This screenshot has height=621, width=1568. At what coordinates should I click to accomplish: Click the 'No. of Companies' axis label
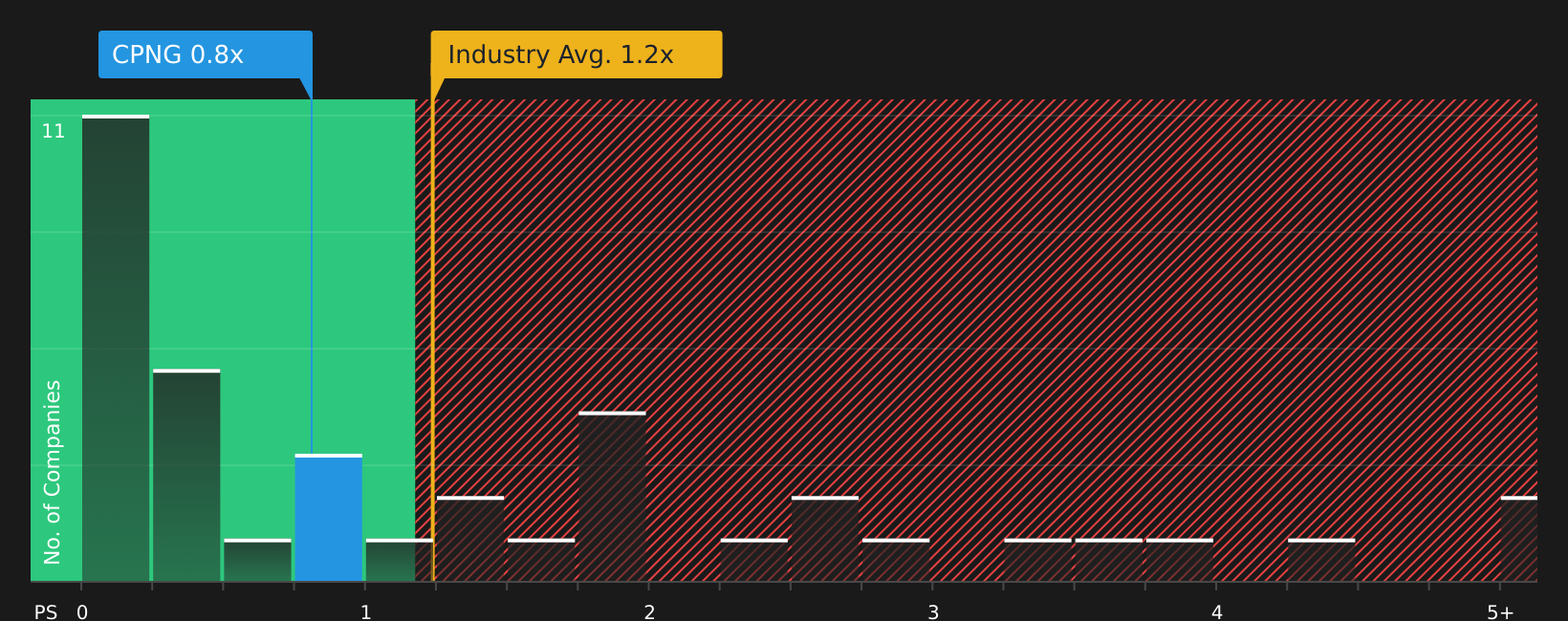coord(53,472)
